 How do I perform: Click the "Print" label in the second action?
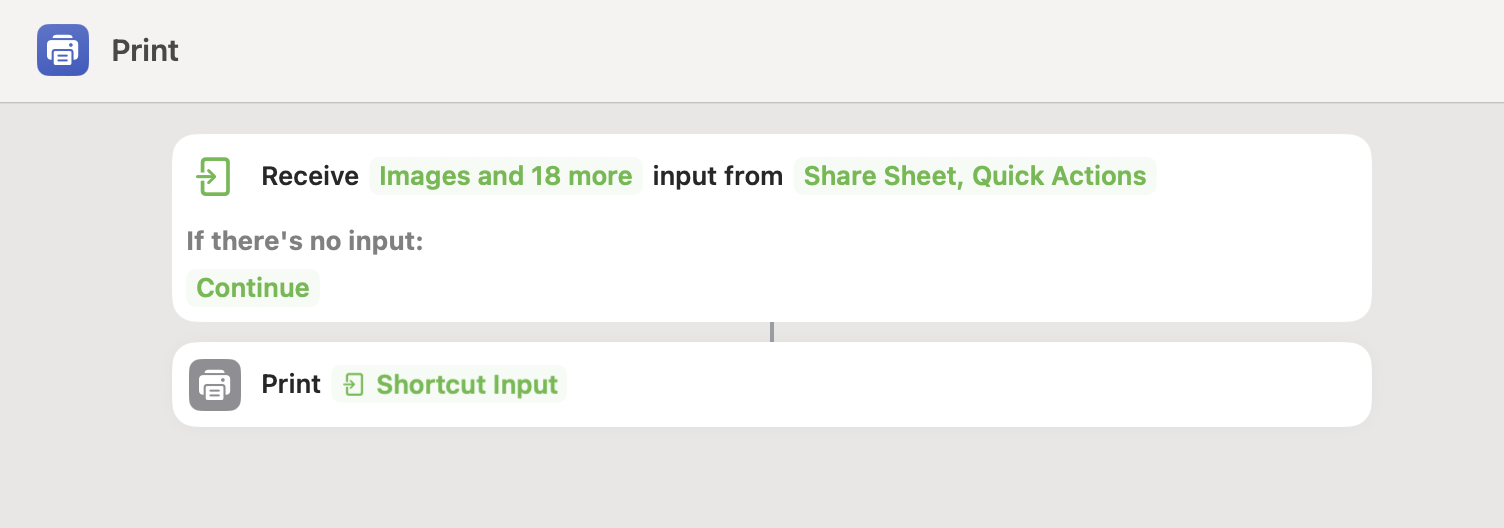291,385
